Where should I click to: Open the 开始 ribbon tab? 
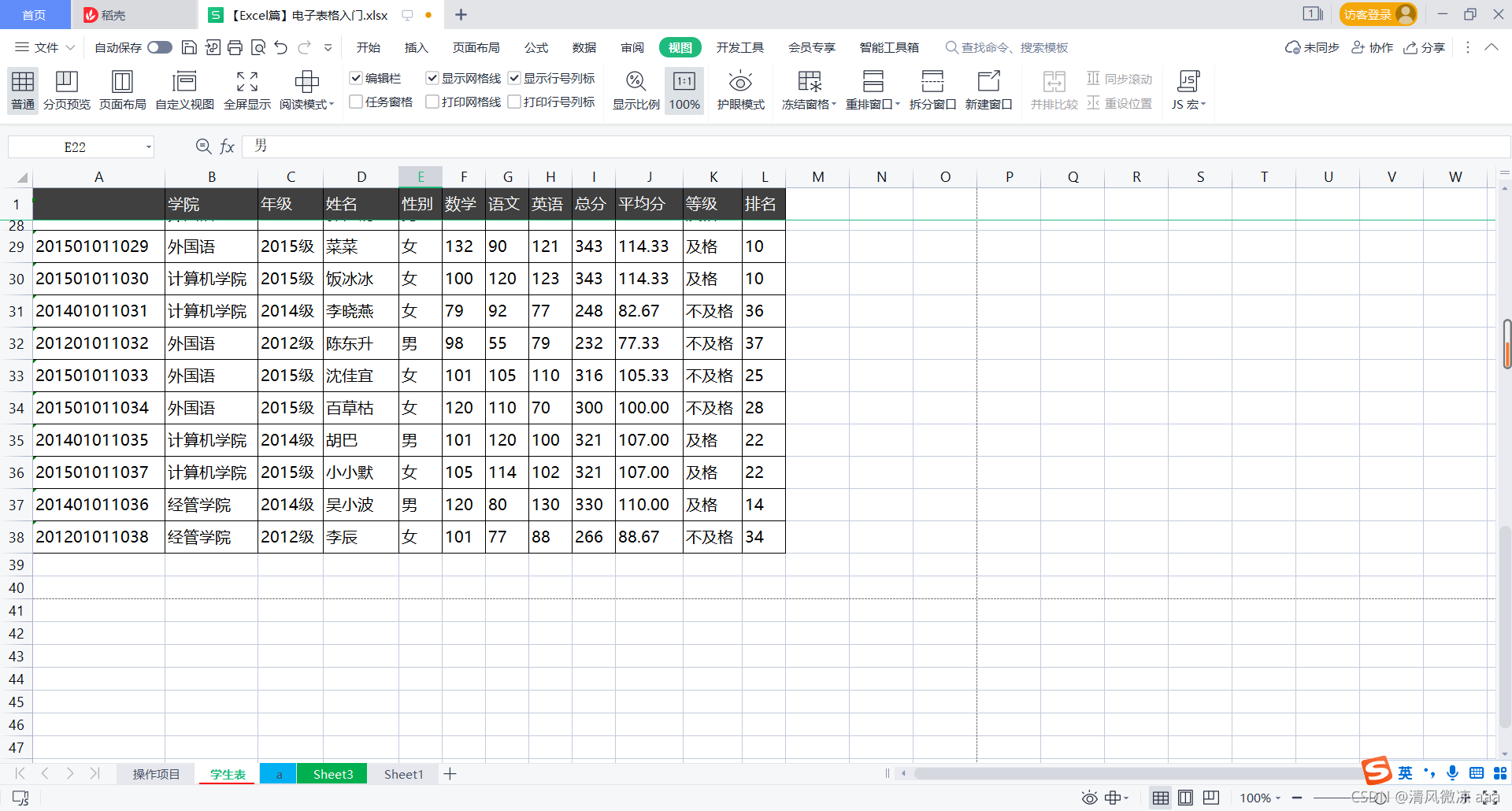pos(369,48)
